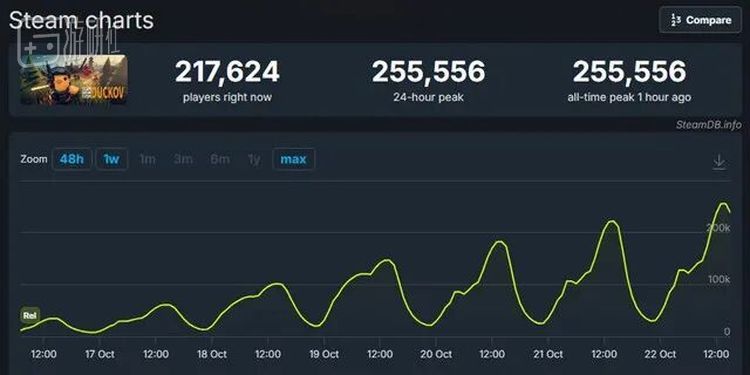Select the max zoom range
The height and width of the screenshot is (375, 750).
[x=293, y=159]
